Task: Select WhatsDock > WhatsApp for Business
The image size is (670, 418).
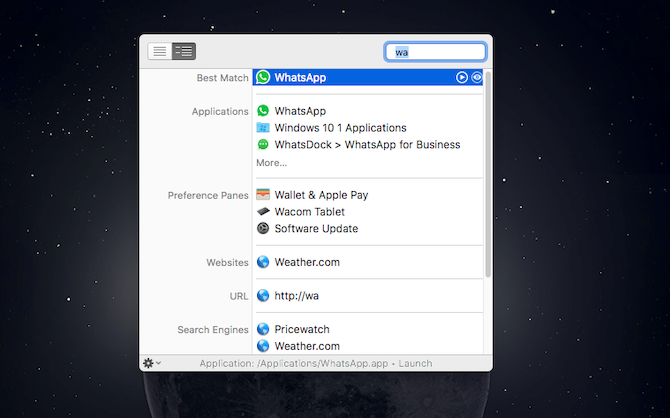Action: point(367,144)
